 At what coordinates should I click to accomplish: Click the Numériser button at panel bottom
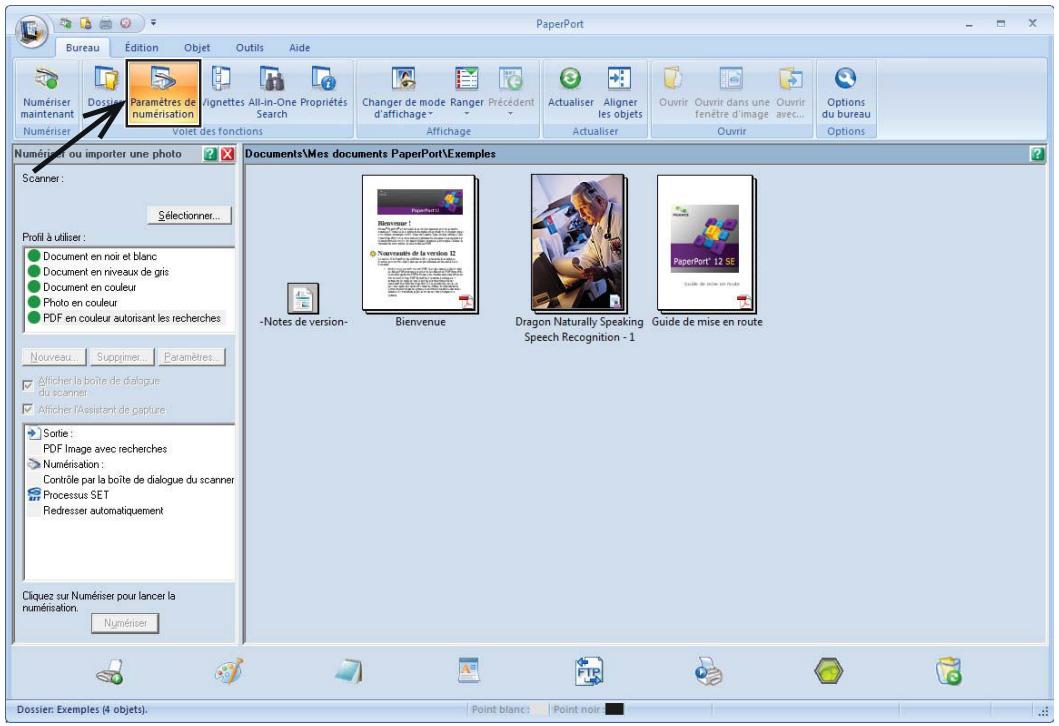coord(125,623)
